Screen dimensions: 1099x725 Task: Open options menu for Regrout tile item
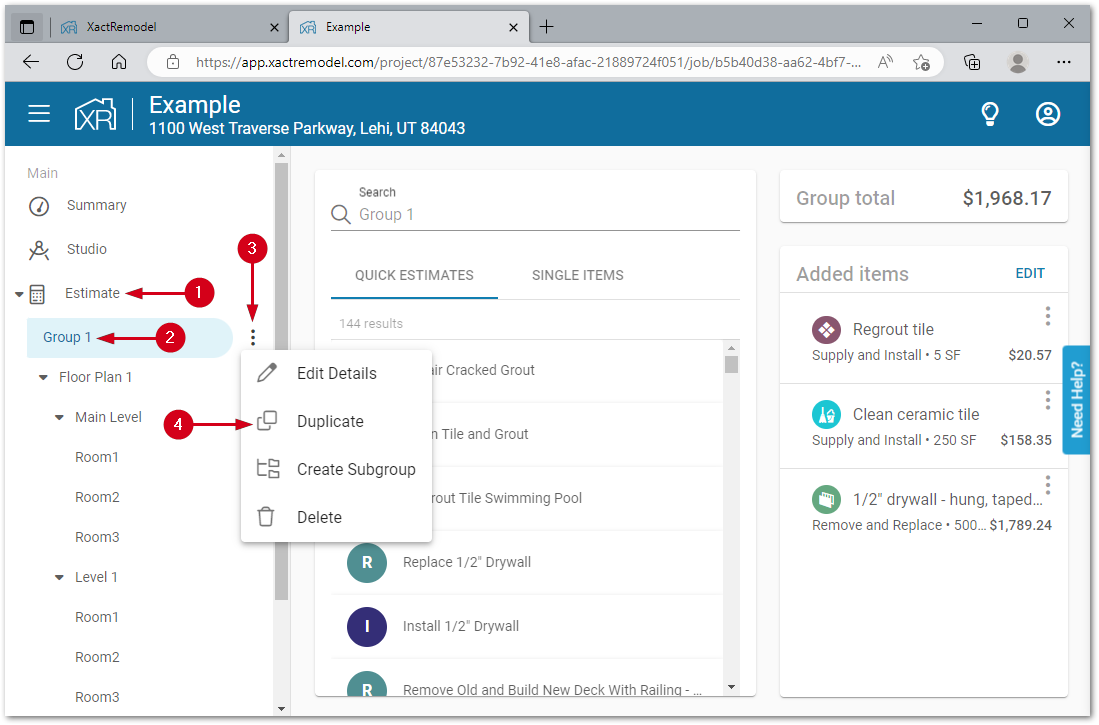coord(1047,316)
